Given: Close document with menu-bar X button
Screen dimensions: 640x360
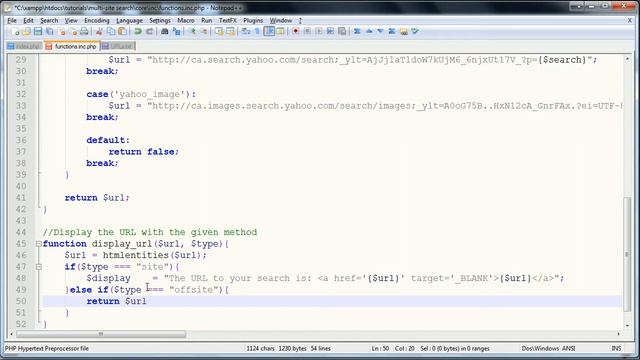Looking at the screenshot, I should [629, 20].
